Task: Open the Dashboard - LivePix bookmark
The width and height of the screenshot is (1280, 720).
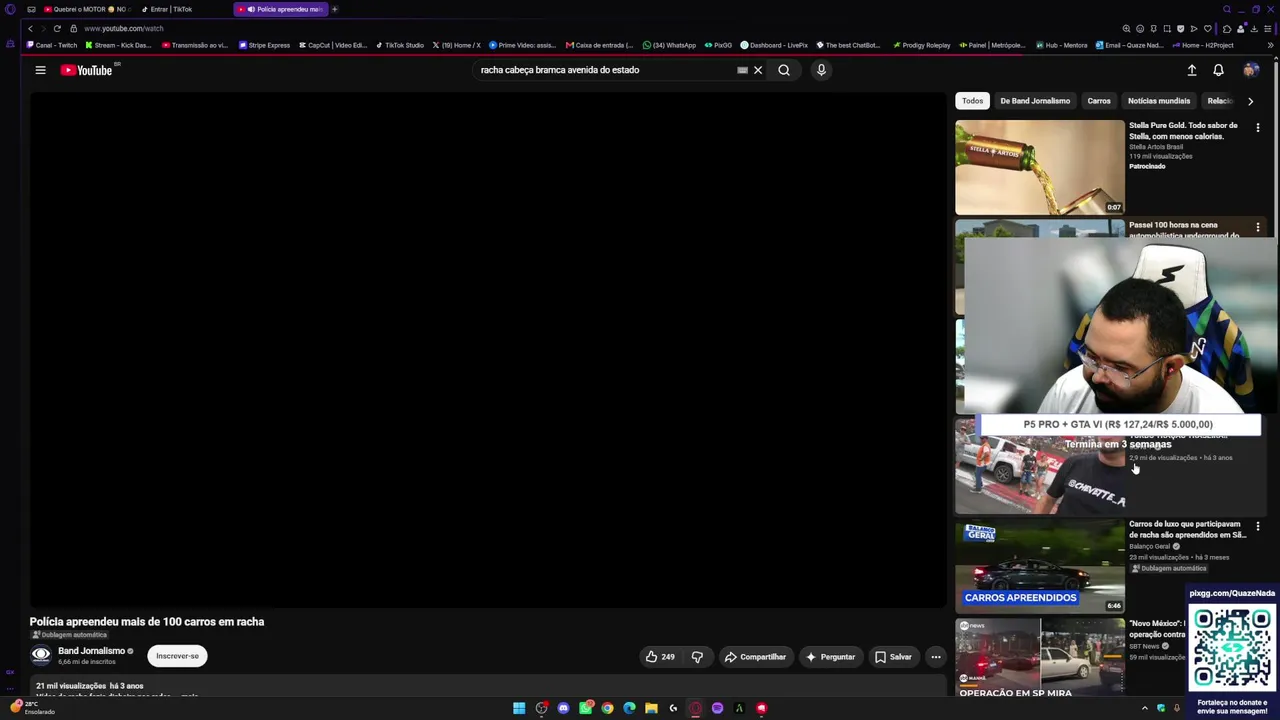Action: pyautogui.click(x=774, y=45)
